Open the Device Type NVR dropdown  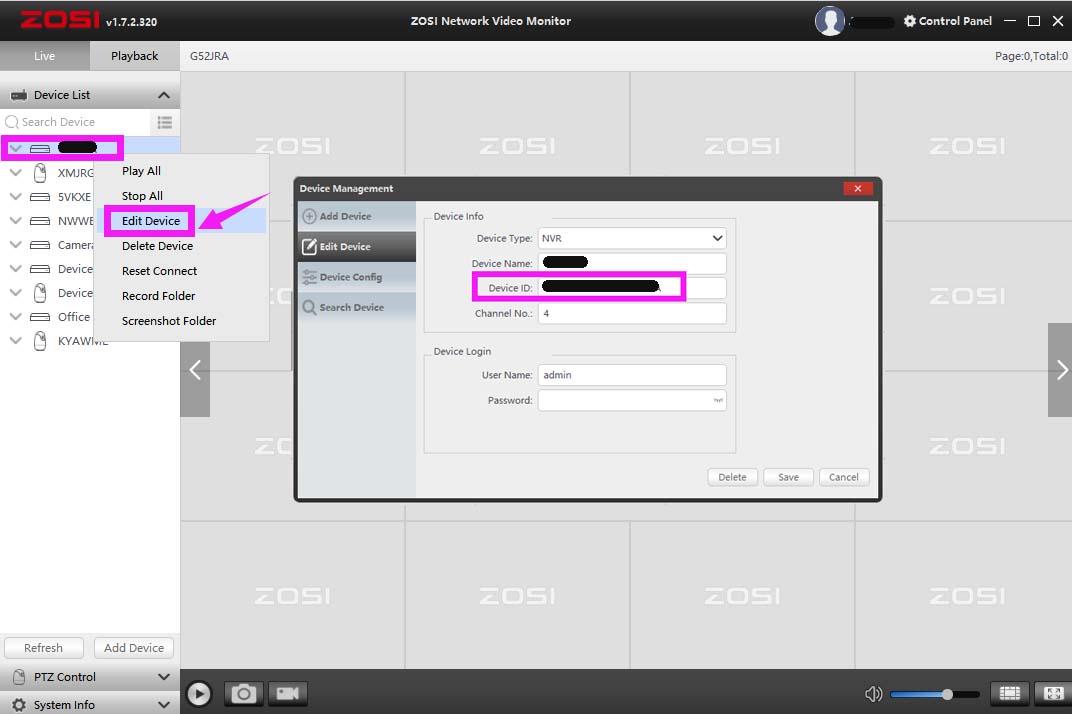click(x=632, y=238)
